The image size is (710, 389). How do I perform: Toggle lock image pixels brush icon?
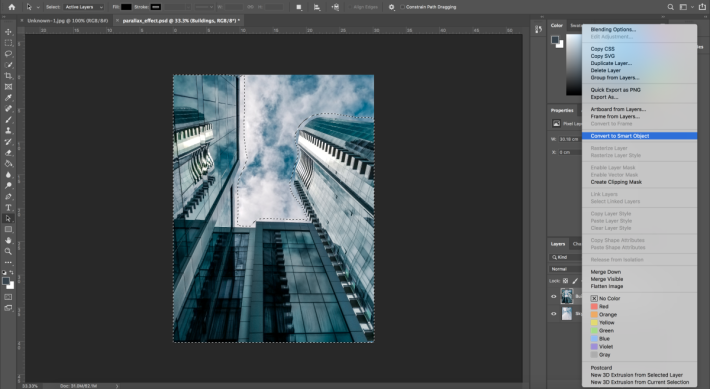pyautogui.click(x=575, y=281)
